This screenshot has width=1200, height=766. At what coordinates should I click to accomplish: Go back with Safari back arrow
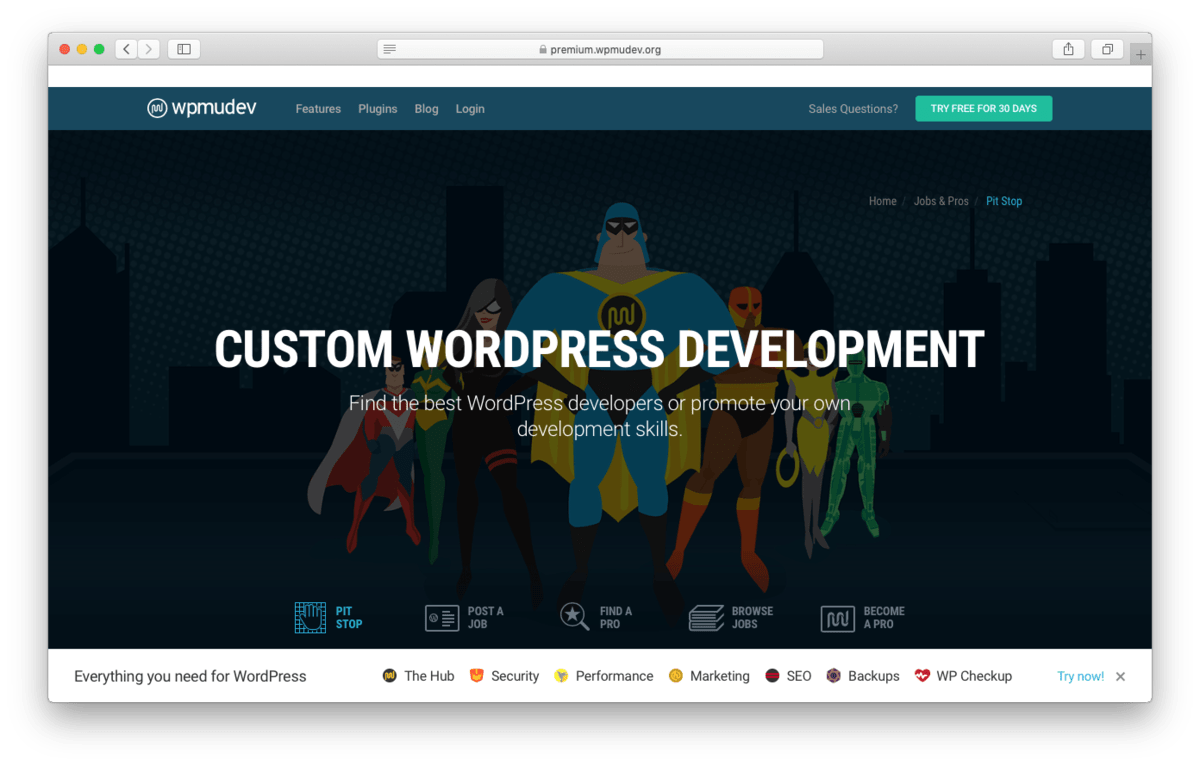[x=126, y=49]
